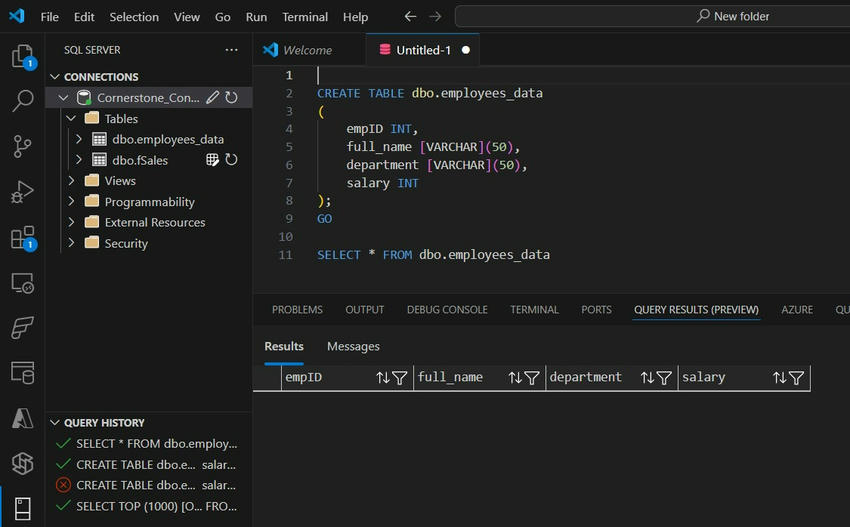Click the edit pencil on Cornerstone connection
Viewport: 850px width, 527px height.
tap(212, 98)
